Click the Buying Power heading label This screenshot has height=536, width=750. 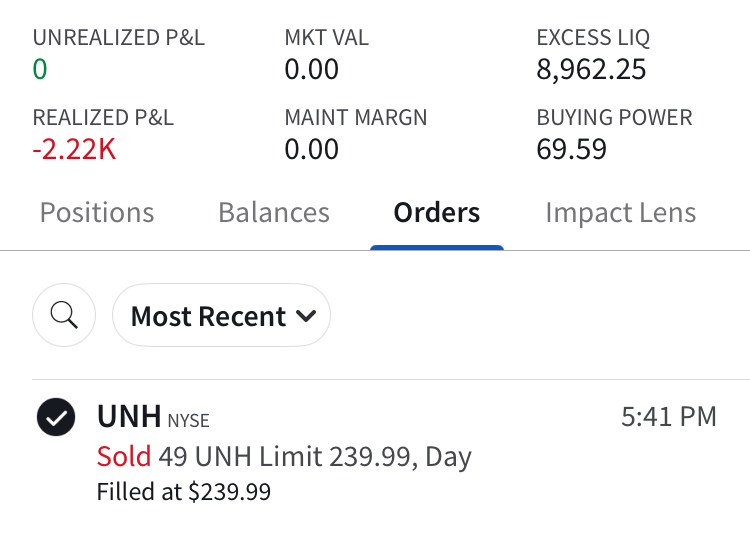pos(615,118)
